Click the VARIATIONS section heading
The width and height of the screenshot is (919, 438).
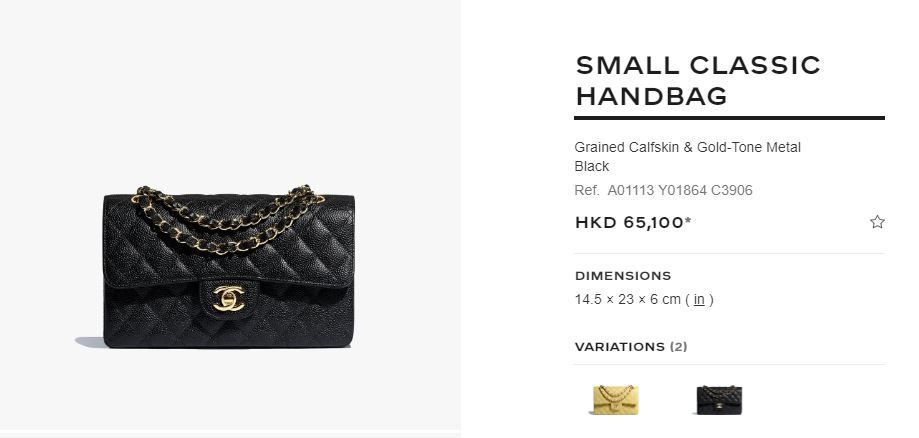click(620, 347)
